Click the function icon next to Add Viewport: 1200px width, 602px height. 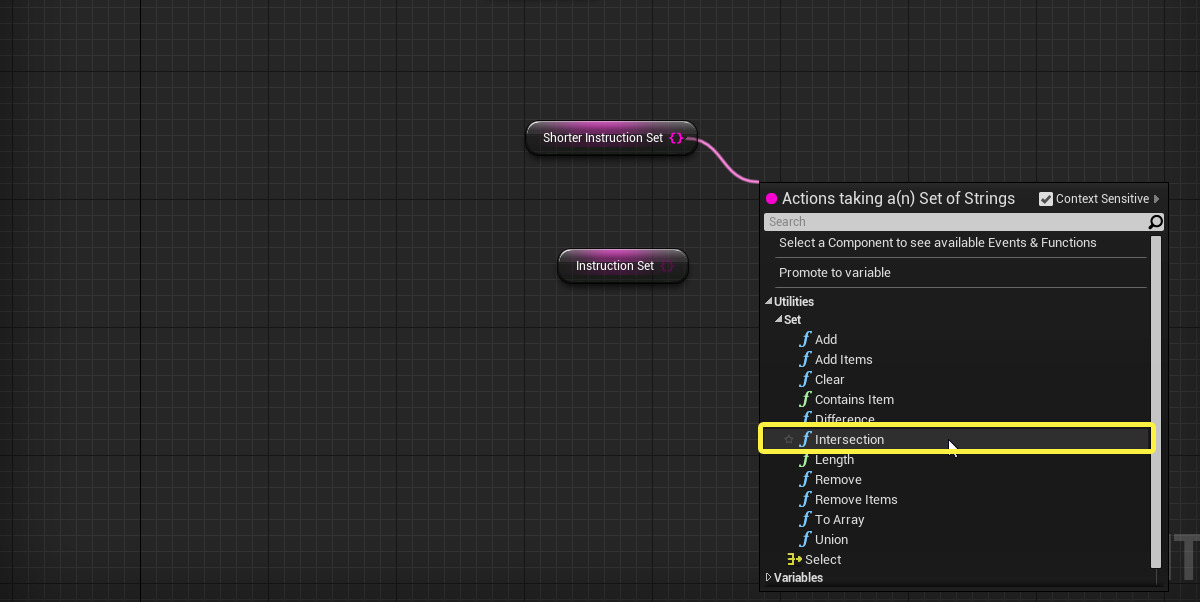805,340
